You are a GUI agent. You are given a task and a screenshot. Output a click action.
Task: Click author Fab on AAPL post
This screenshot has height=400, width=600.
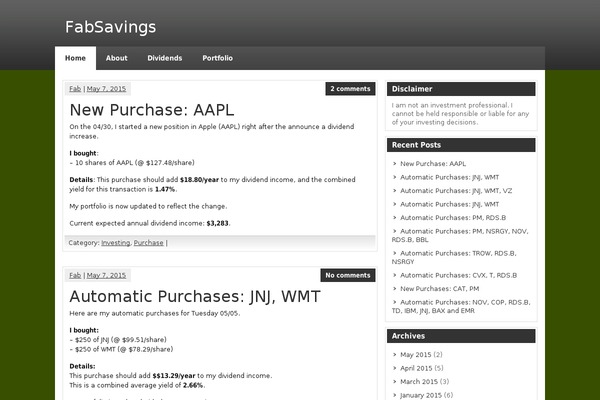point(75,89)
